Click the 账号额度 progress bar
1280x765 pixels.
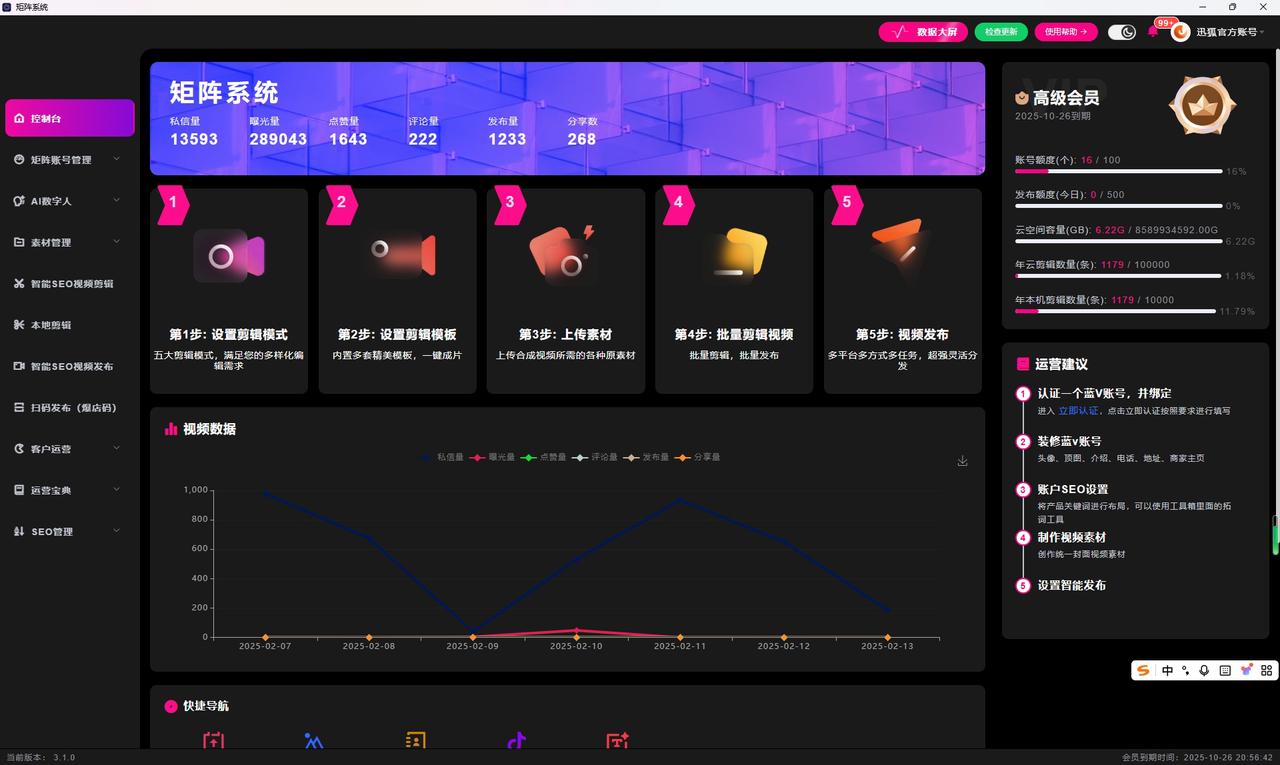pos(1118,172)
